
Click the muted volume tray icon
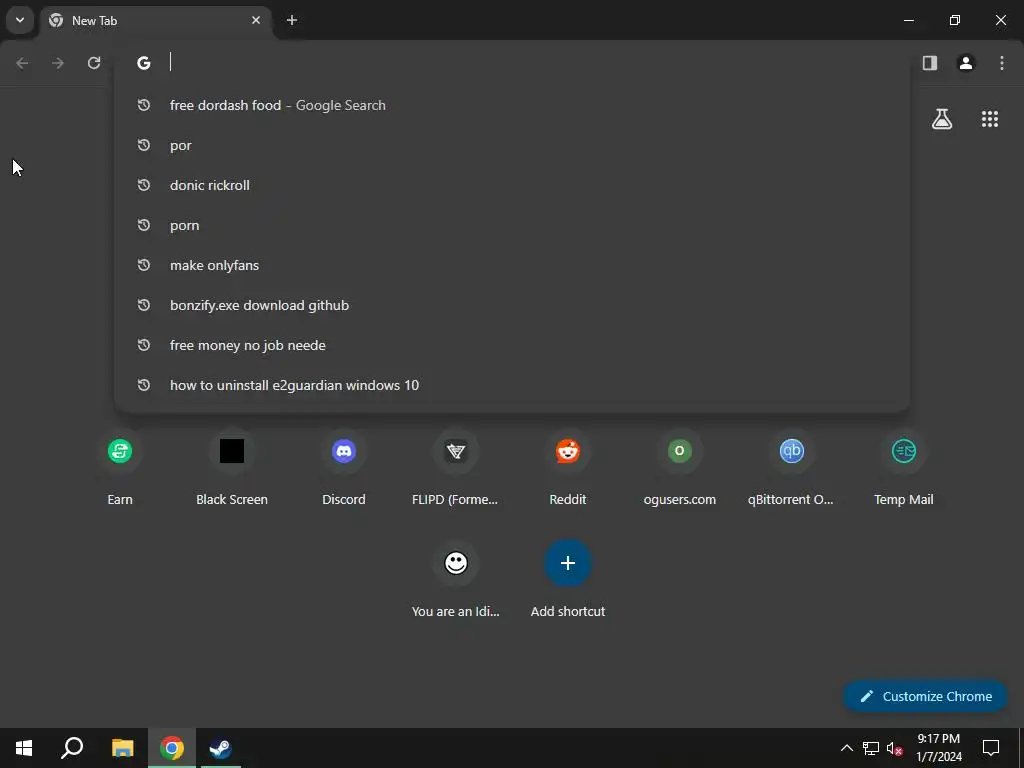(894, 748)
